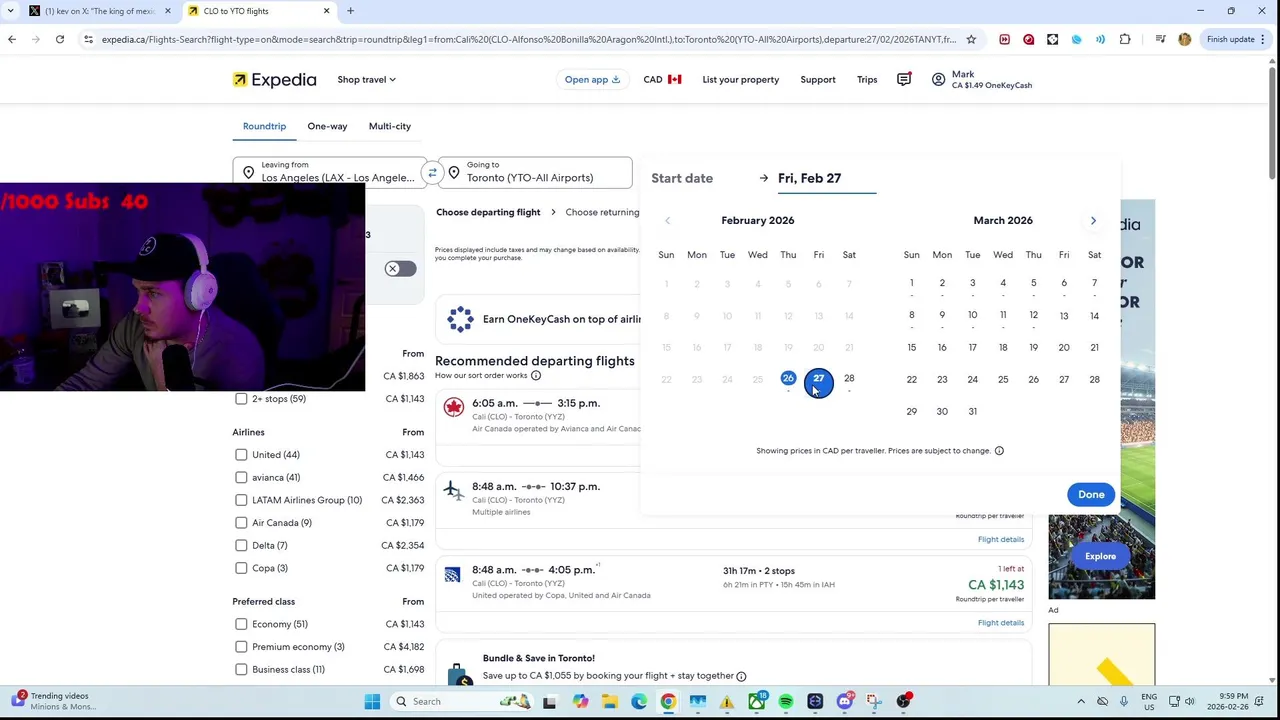
Task: Open Chrome profile avatar
Action: click(1185, 39)
